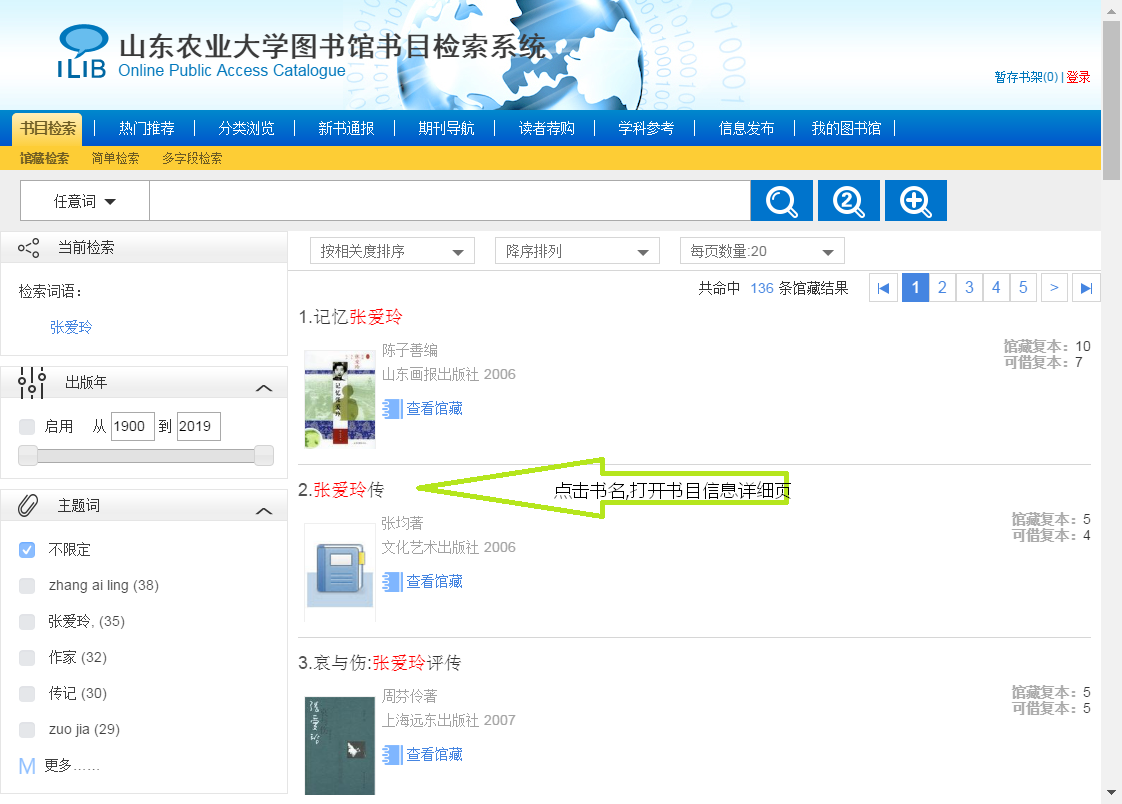The height and width of the screenshot is (804, 1122).
Task: Click the magnifier search icon button
Action: (x=781, y=201)
